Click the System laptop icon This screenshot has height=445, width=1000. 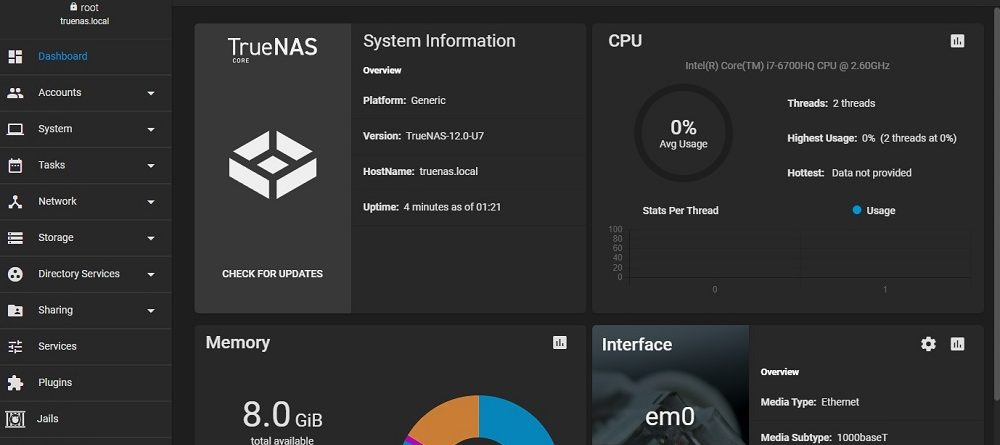tap(15, 129)
